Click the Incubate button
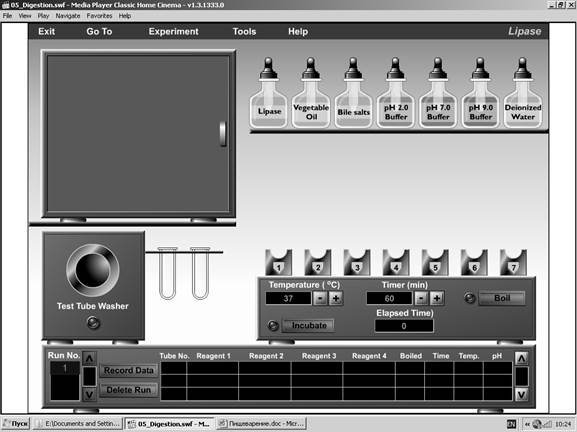The width and height of the screenshot is (577, 432). pyautogui.click(x=309, y=326)
